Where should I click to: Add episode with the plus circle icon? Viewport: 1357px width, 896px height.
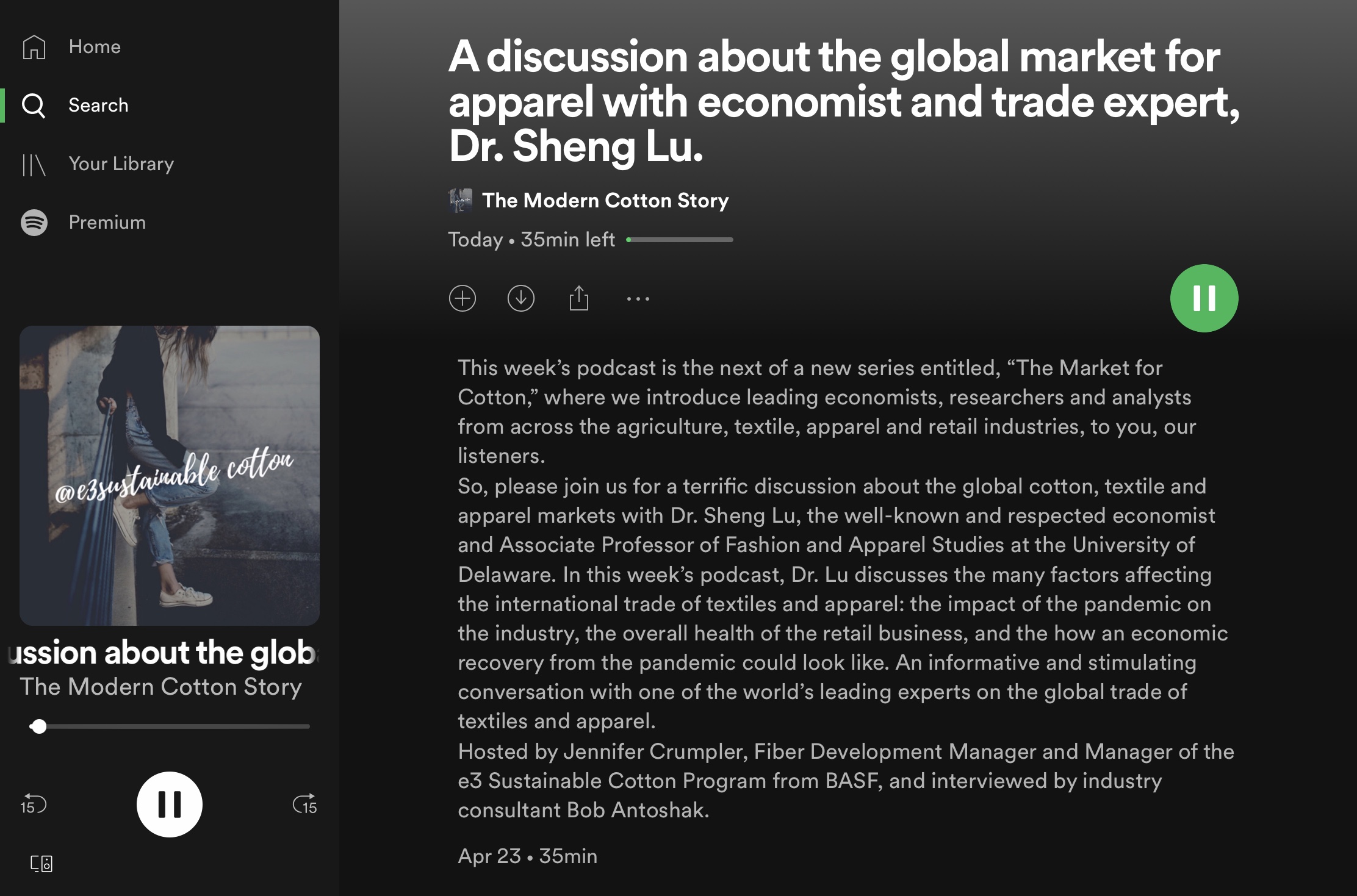[x=463, y=298]
